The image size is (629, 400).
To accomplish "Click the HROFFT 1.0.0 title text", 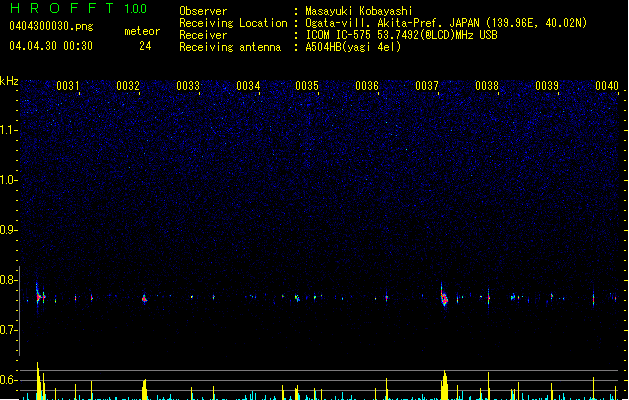I will (x=79, y=8).
